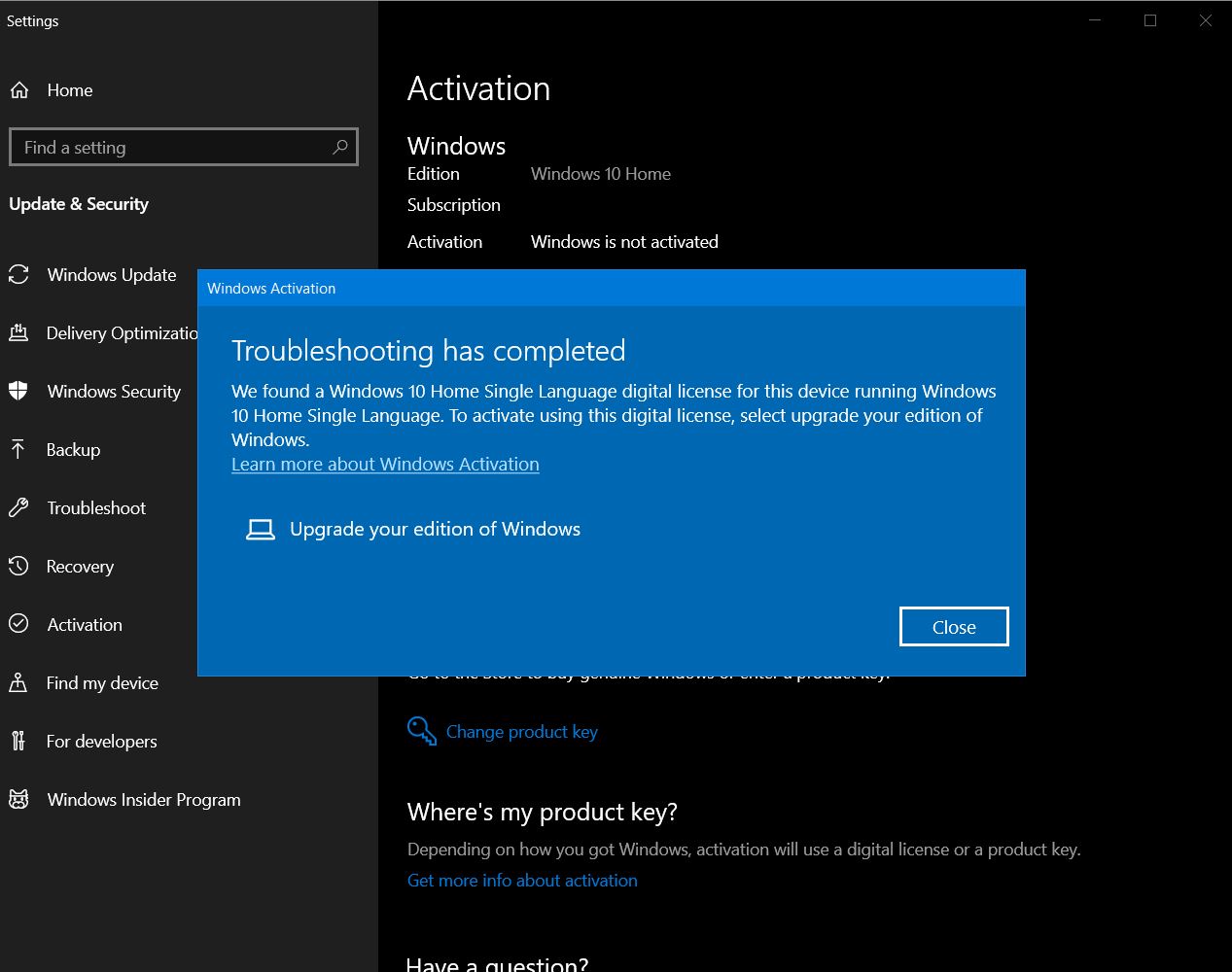This screenshot has height=972, width=1232.
Task: Open Delivery Optimization settings
Action: (x=123, y=333)
